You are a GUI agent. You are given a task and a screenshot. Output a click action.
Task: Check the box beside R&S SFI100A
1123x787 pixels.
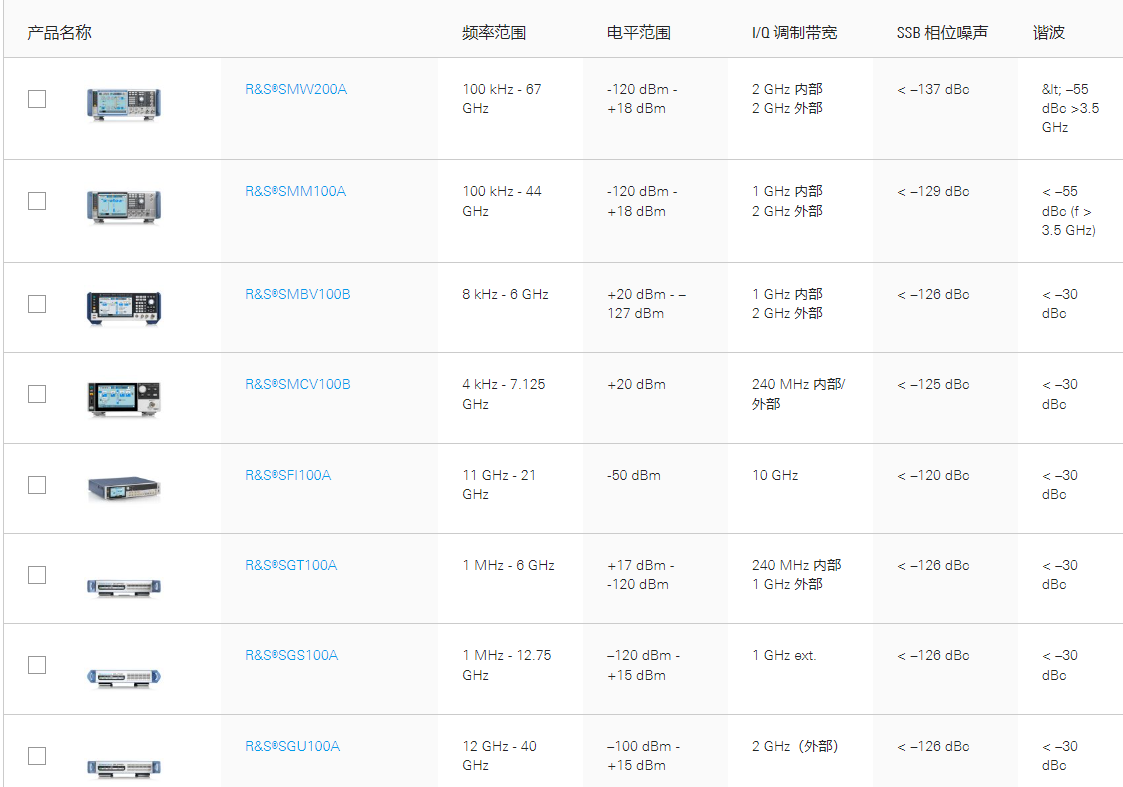pos(37,485)
